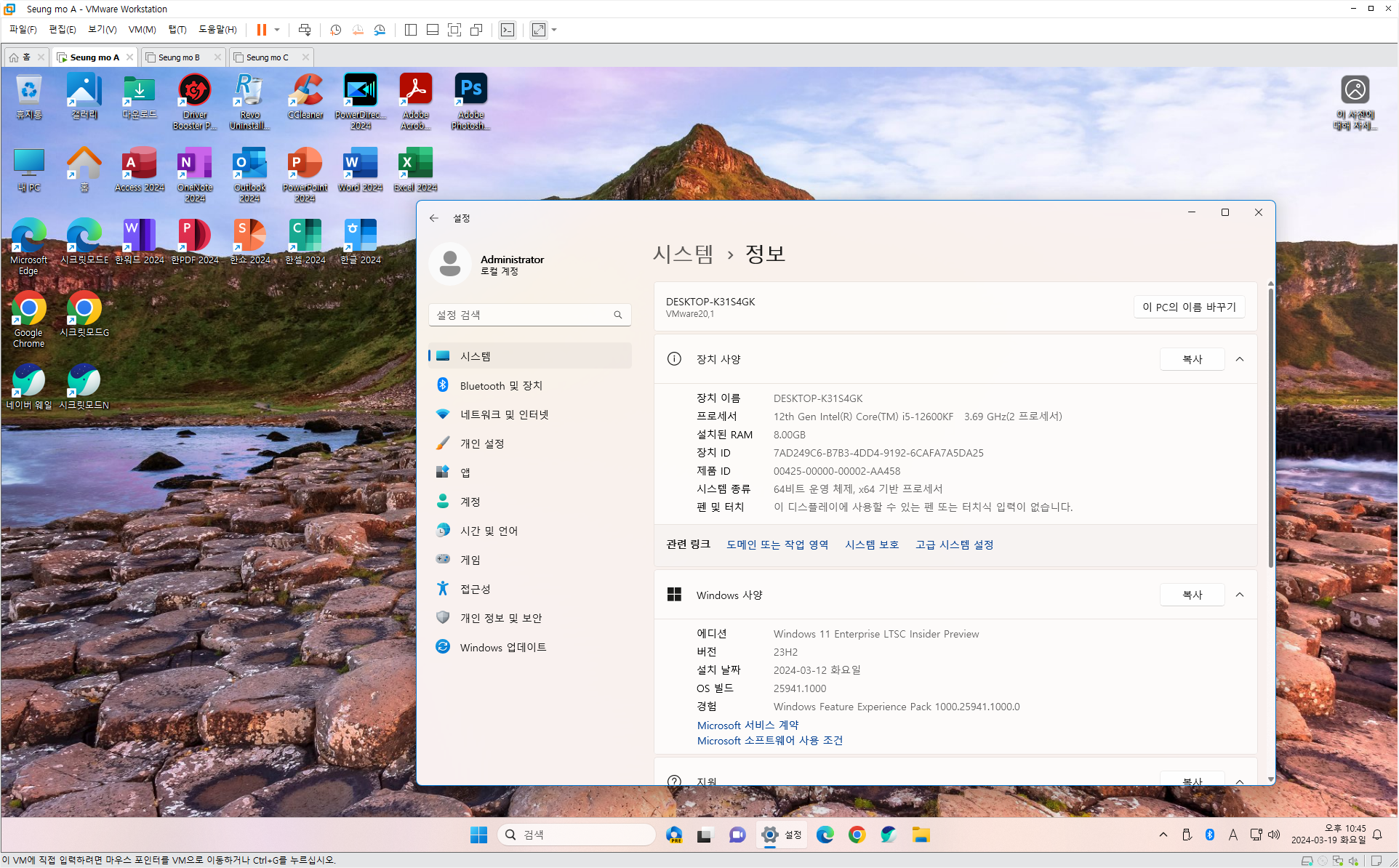1399x868 pixels.
Task: Click Send Ctrl+Alt+Del toolbar icon
Action: (305, 30)
